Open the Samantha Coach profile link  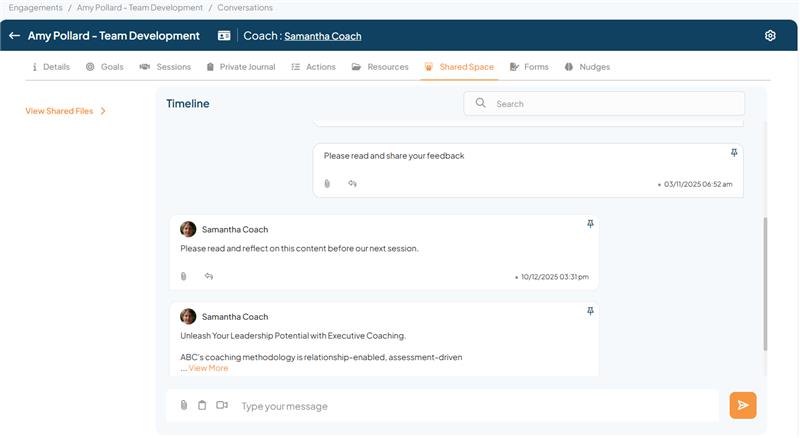(322, 36)
